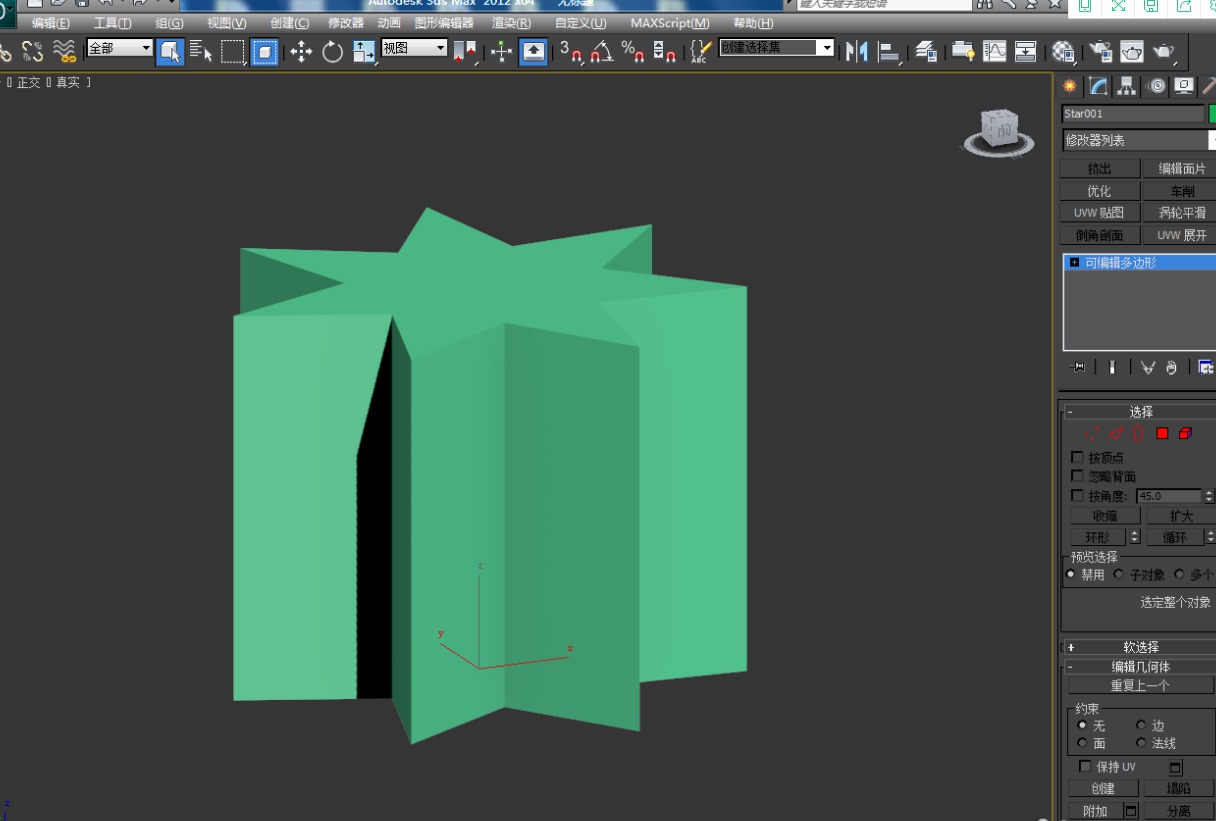Screen dimensions: 1216x821
Task: Open the MAXScript(M) menu
Action: point(670,23)
